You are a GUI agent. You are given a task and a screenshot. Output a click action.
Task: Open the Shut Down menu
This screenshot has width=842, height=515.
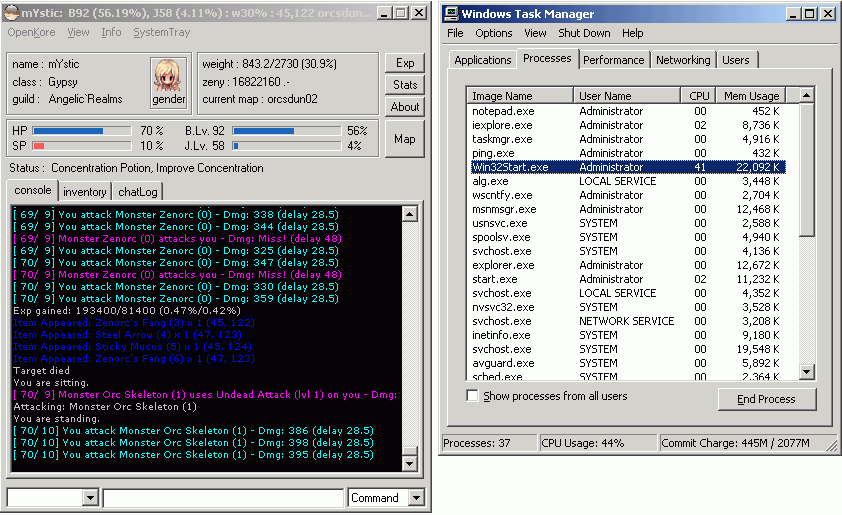point(584,33)
